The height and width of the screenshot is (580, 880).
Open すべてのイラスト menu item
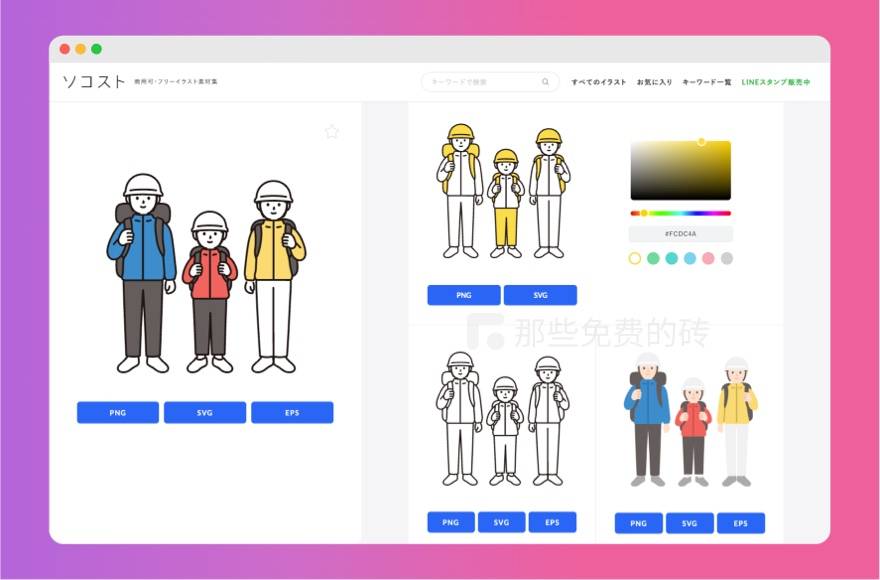point(599,82)
